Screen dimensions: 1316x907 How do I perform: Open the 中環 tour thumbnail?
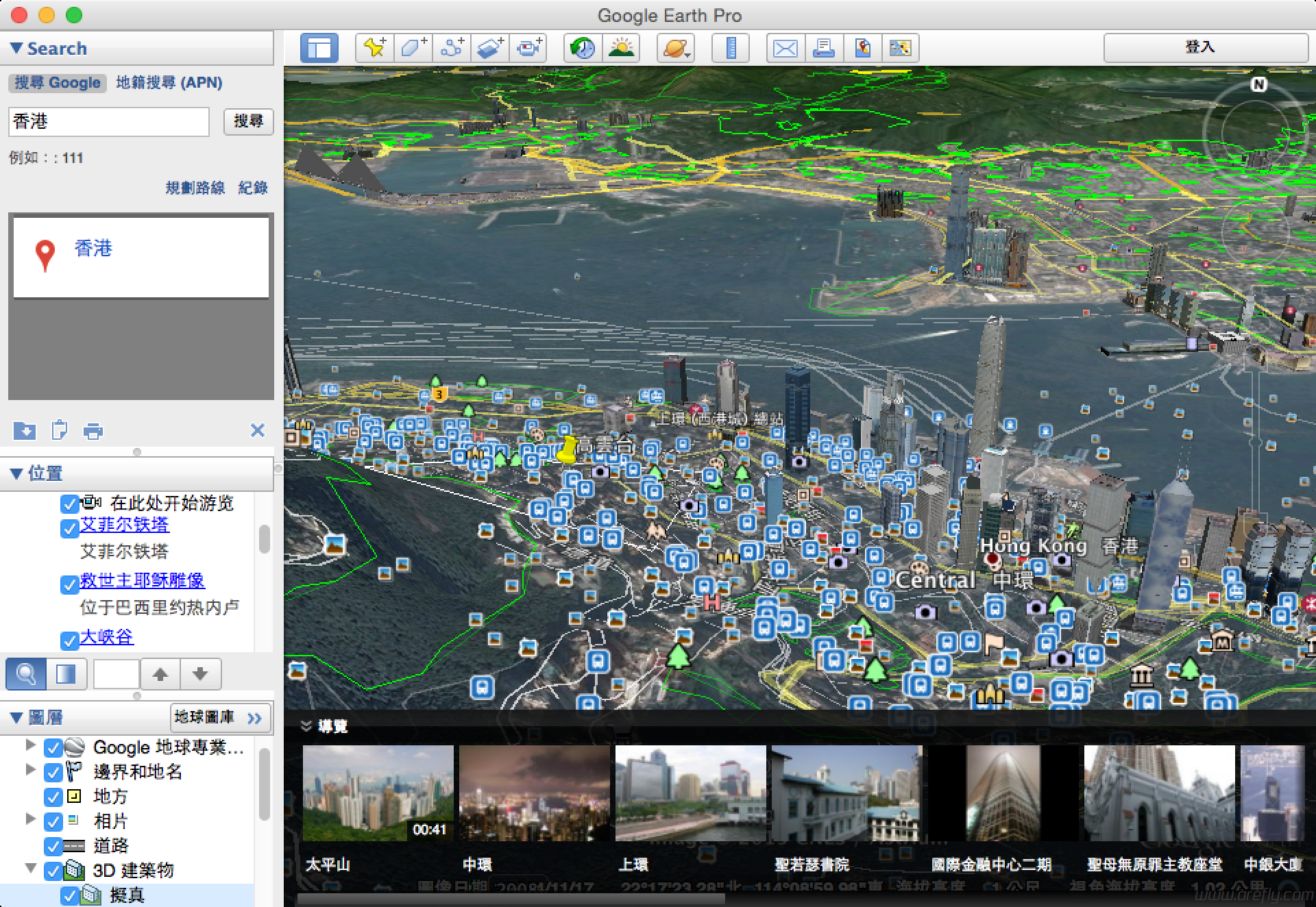[x=535, y=793]
